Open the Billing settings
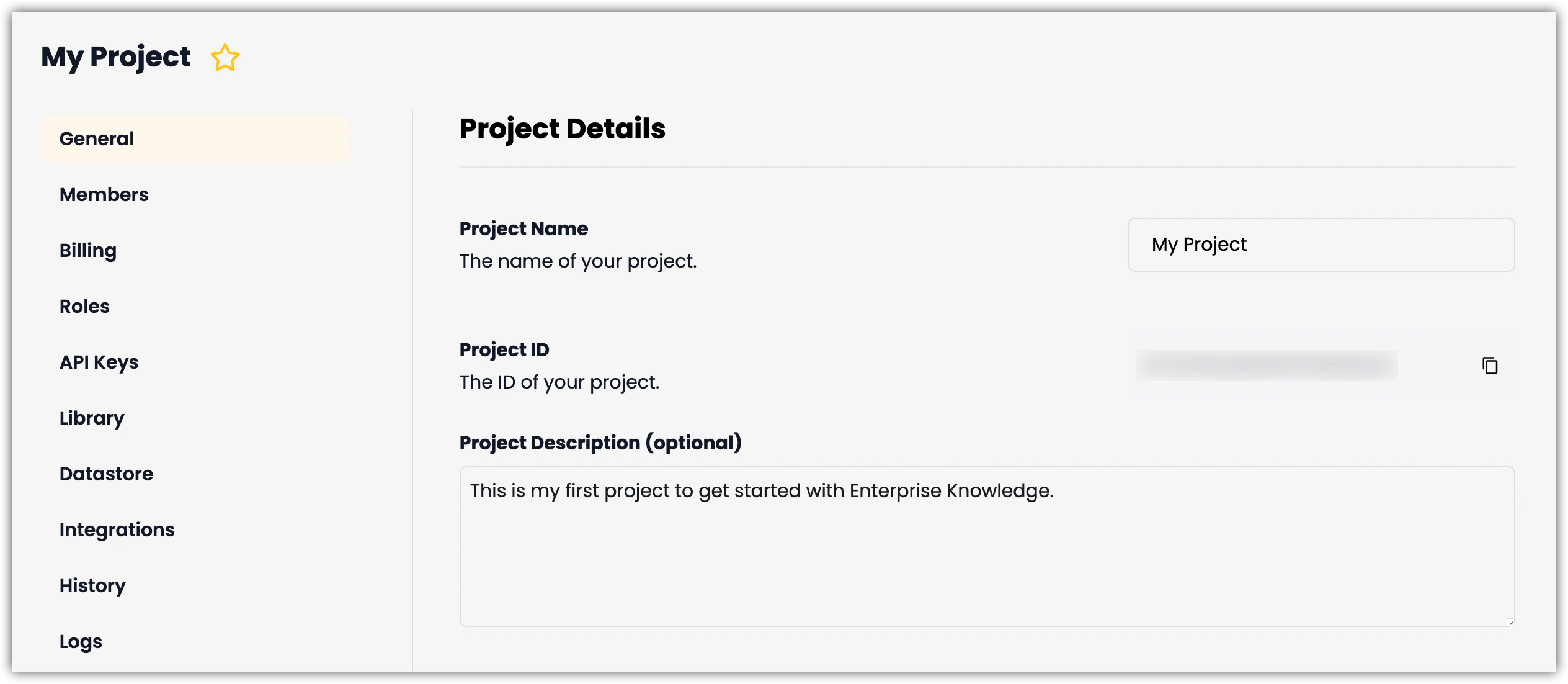The image size is (1568, 684). [x=87, y=250]
